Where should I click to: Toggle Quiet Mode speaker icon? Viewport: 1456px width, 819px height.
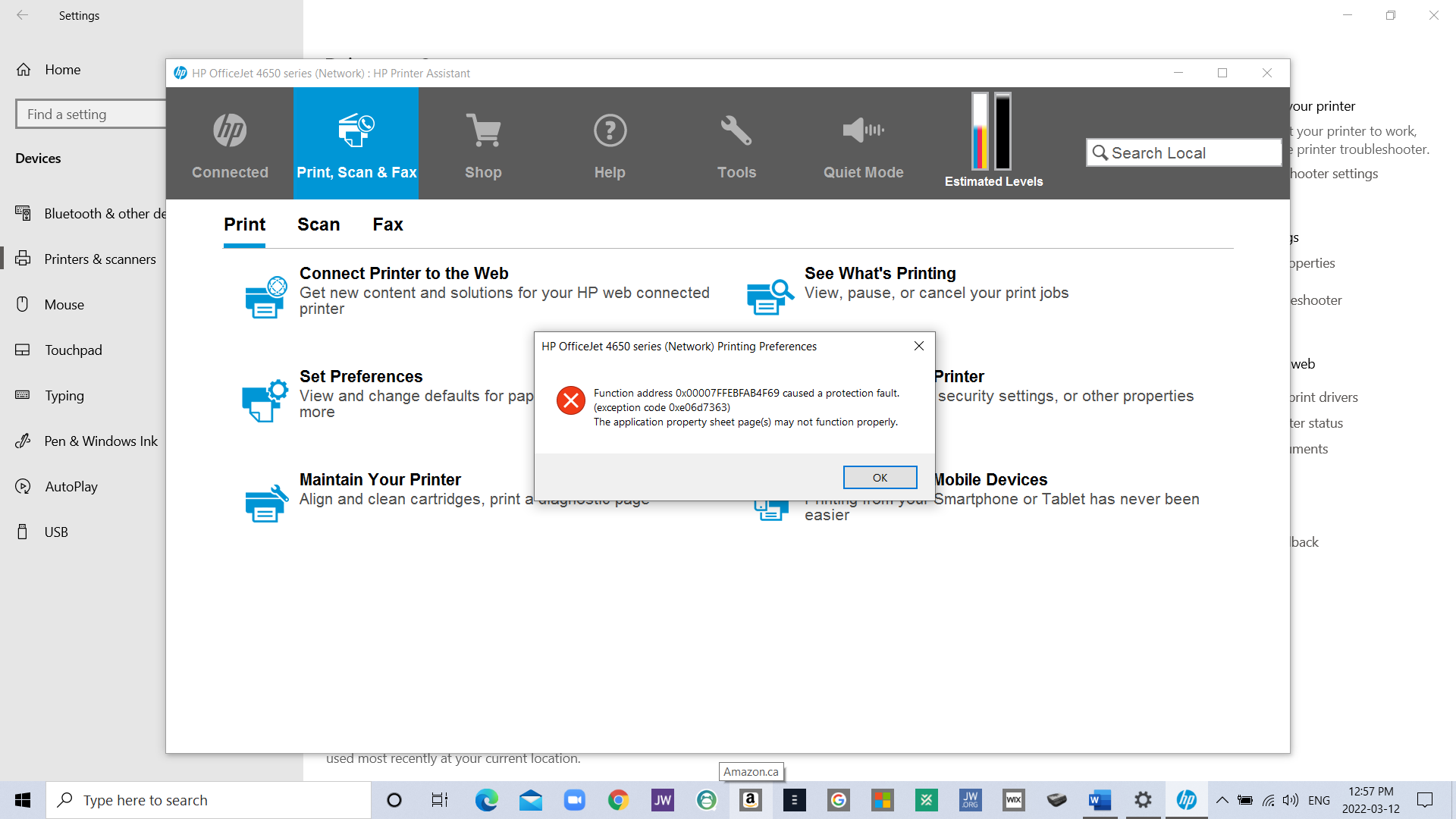tap(863, 130)
